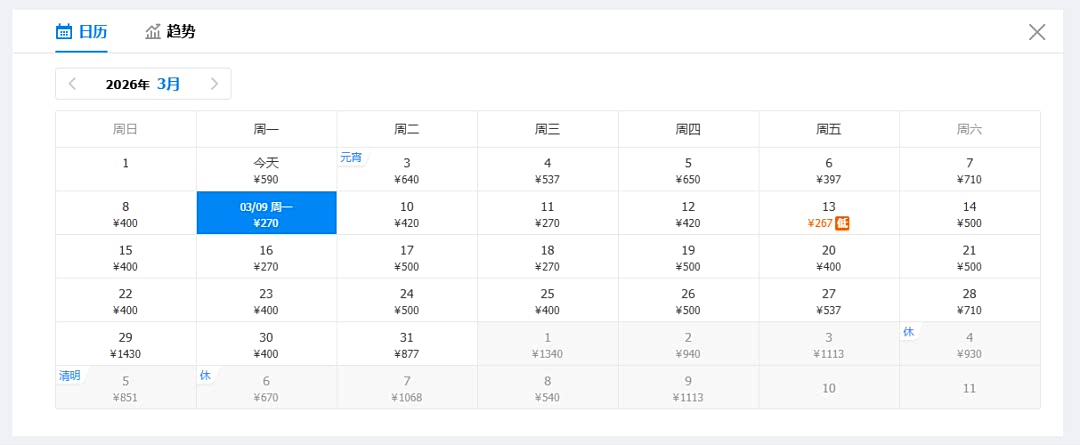
Task: Click the orange 低 lowest-price badge
Action: (842, 223)
